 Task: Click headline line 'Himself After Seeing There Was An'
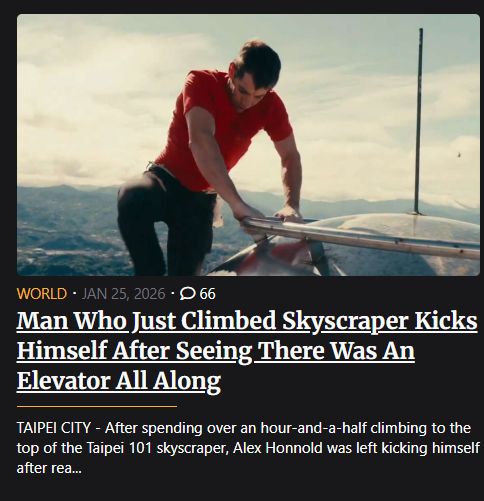click(x=216, y=351)
